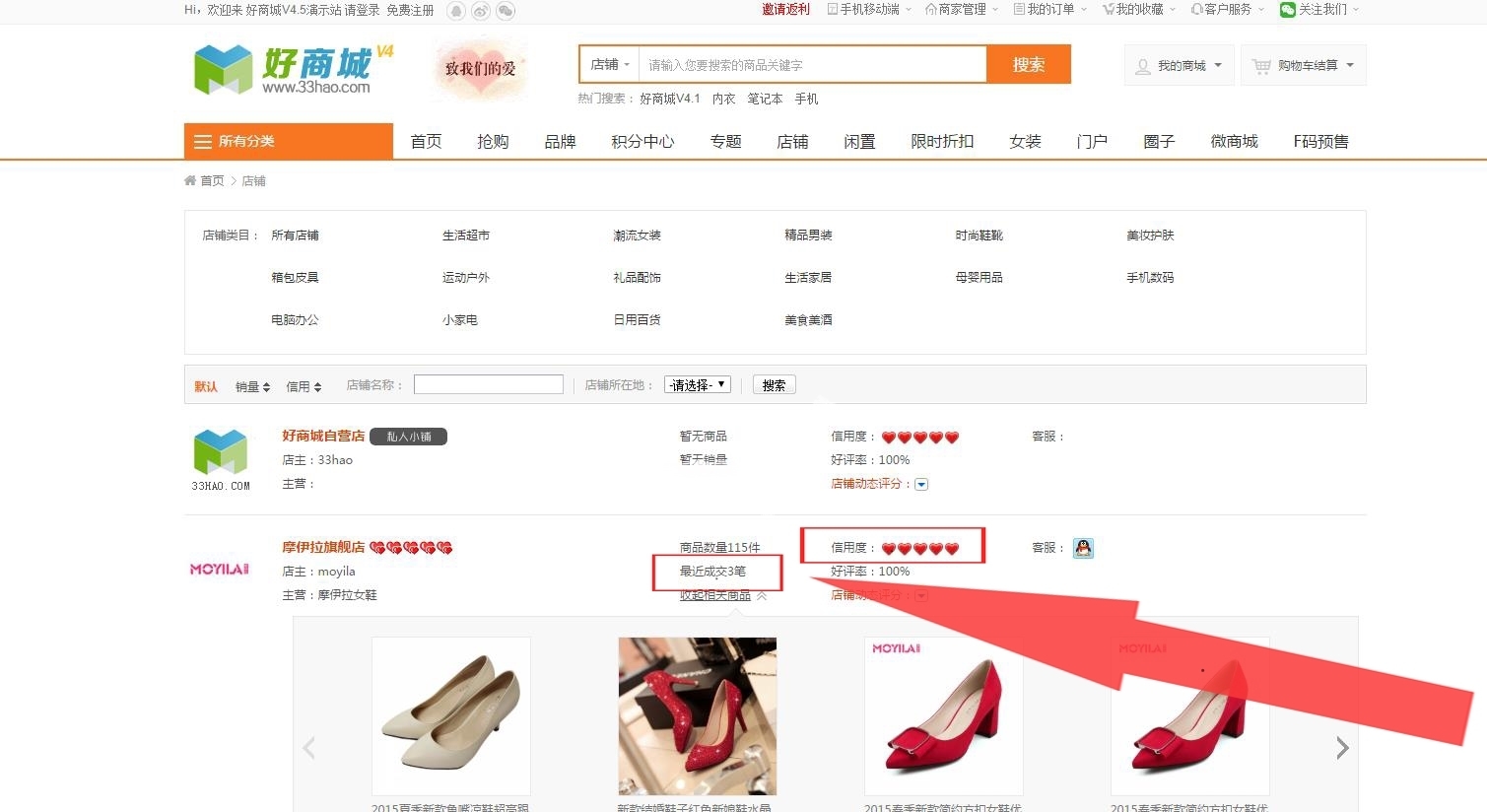Expand 我的收藏 dropdown

click(x=1139, y=10)
